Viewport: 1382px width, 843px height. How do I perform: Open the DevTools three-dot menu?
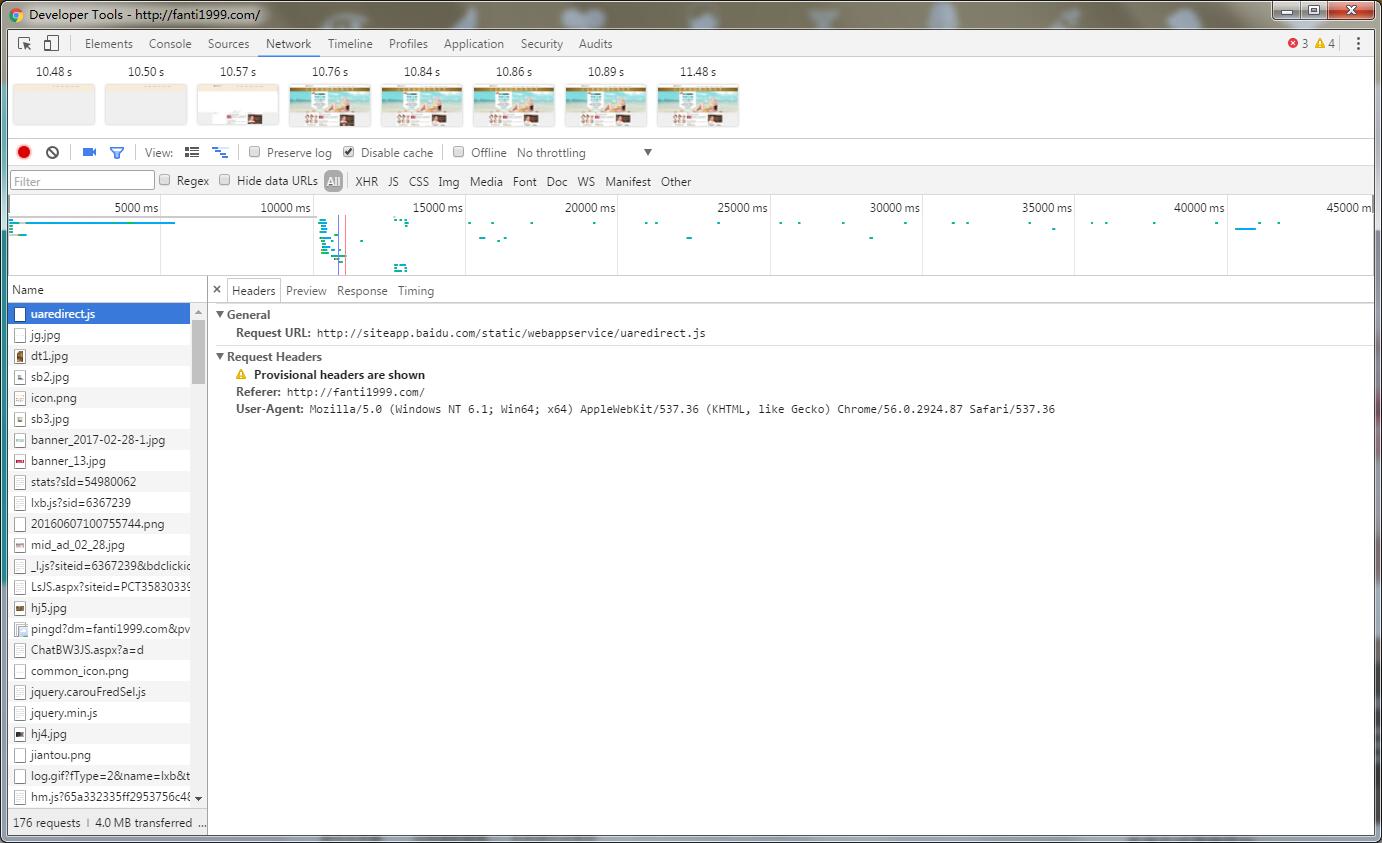coord(1358,43)
